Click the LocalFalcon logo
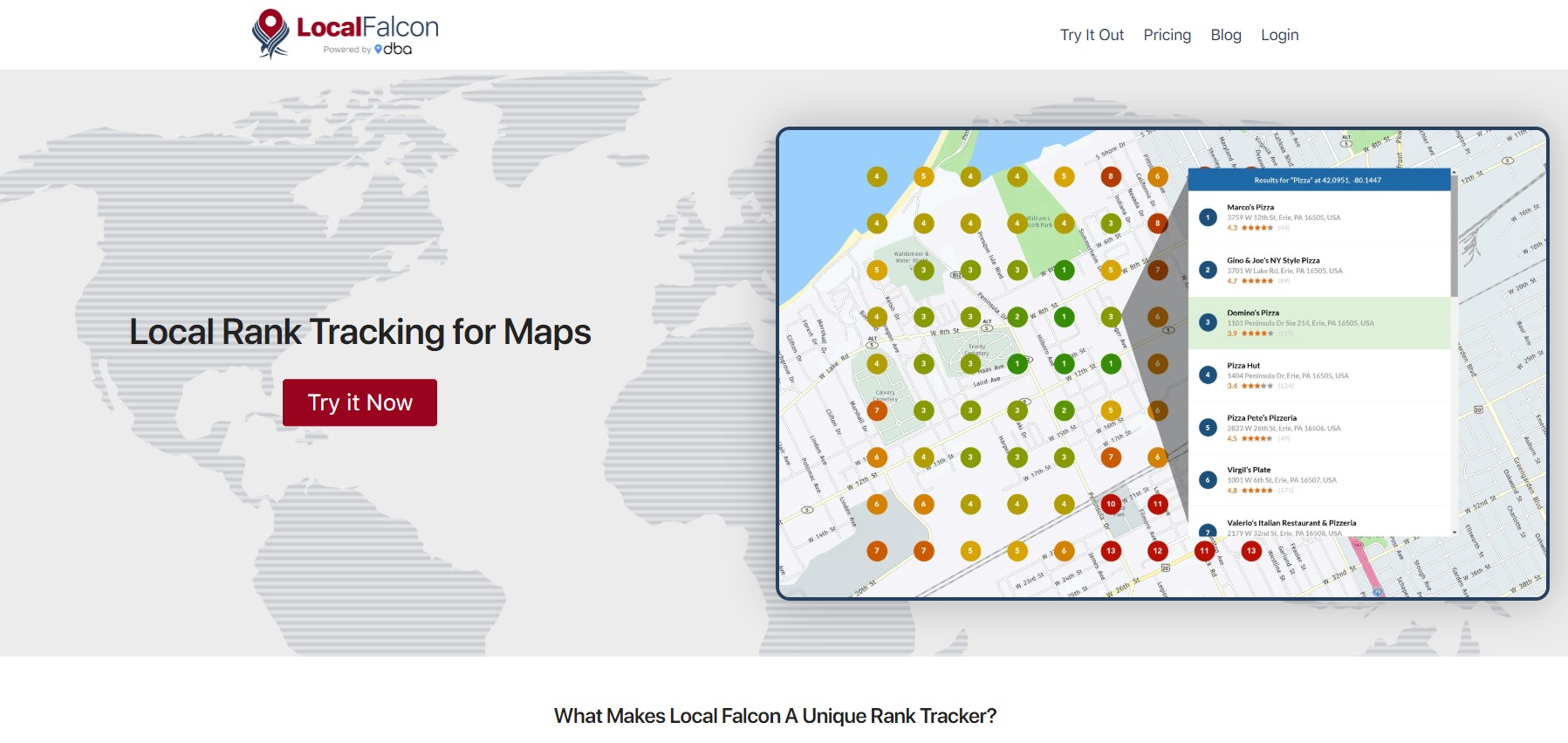Screen dimensions: 1568x743 (346, 34)
